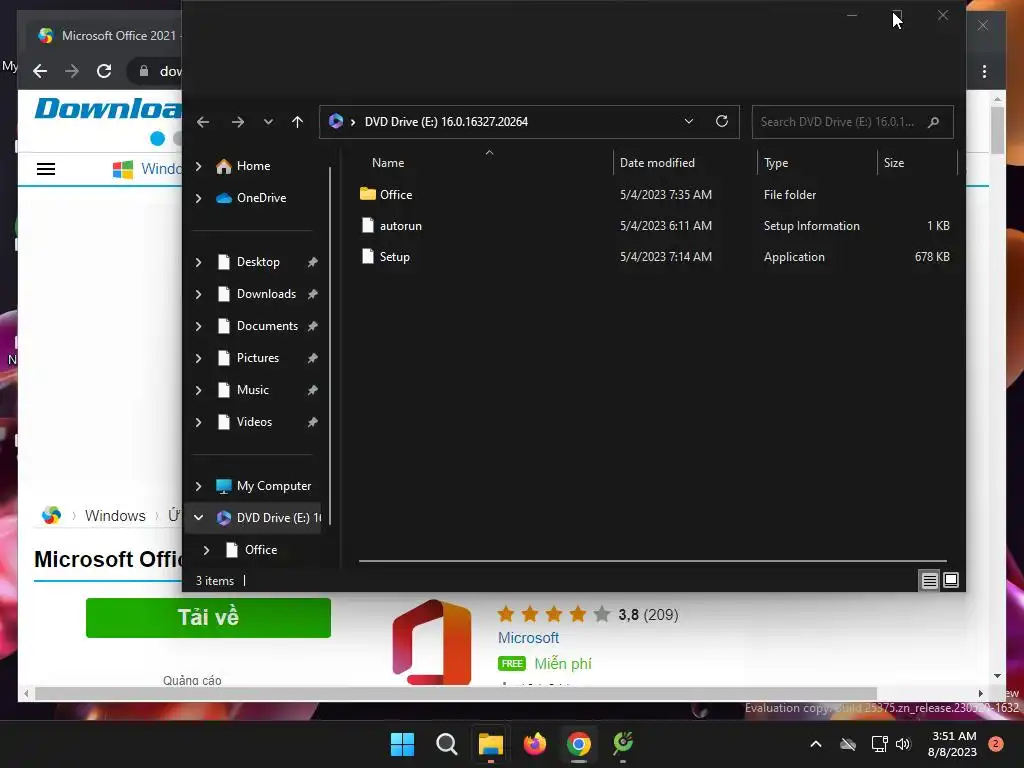Click the pin icon next to Pictures

(x=313, y=359)
